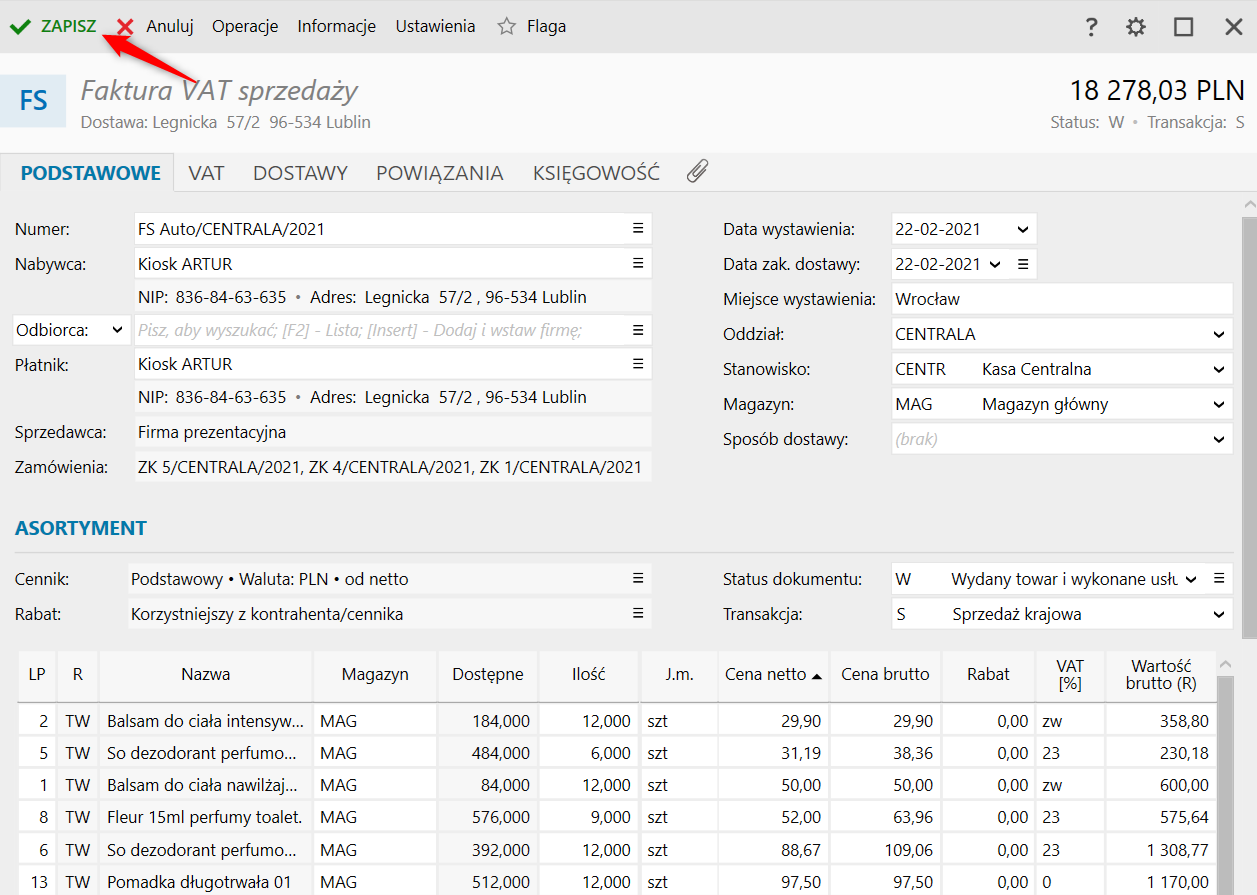Expand the Data wystawienia date dropdown
1257x895 pixels.
[x=1022, y=230]
